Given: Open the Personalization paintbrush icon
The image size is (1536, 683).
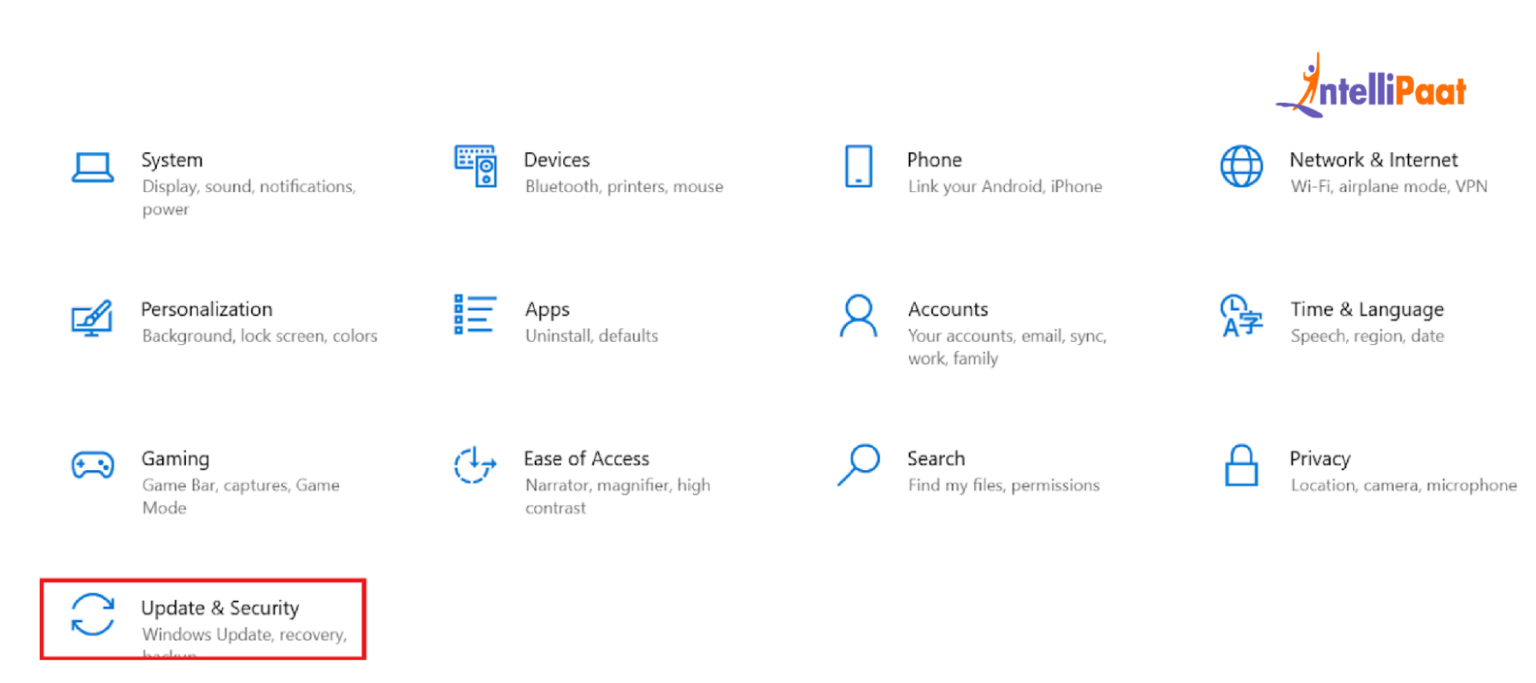Looking at the screenshot, I should (92, 317).
